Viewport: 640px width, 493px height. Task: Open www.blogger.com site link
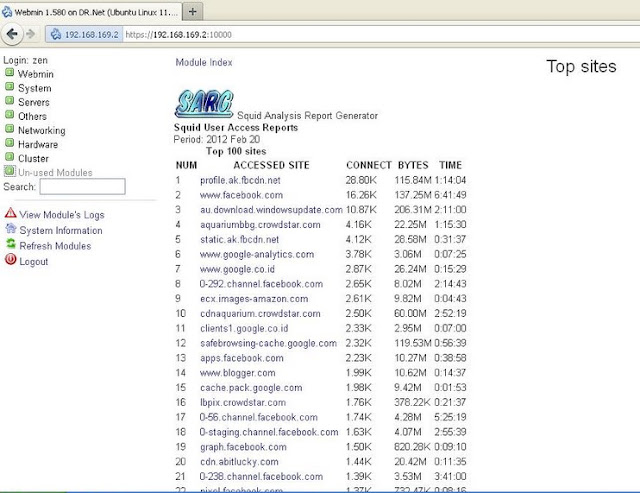point(238,373)
